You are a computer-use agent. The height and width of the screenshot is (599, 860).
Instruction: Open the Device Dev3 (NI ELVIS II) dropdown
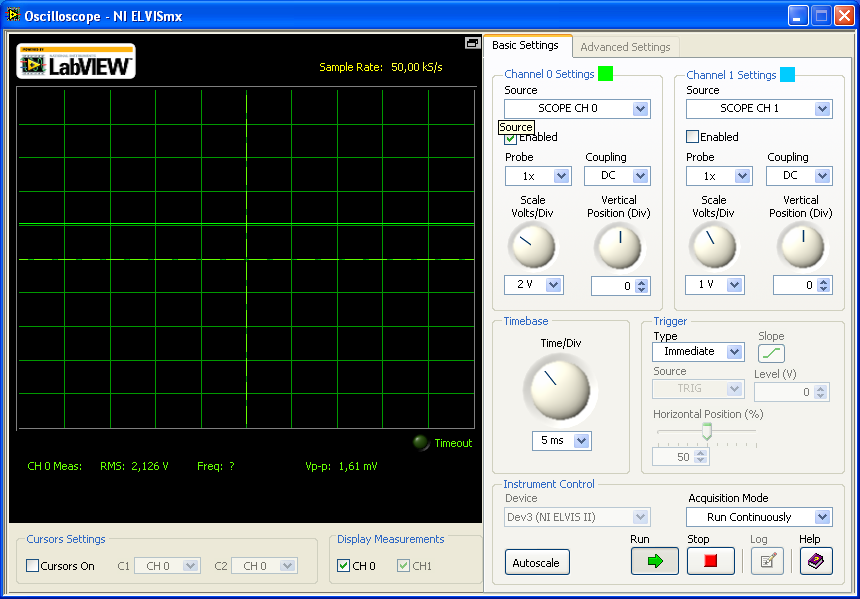[578, 517]
